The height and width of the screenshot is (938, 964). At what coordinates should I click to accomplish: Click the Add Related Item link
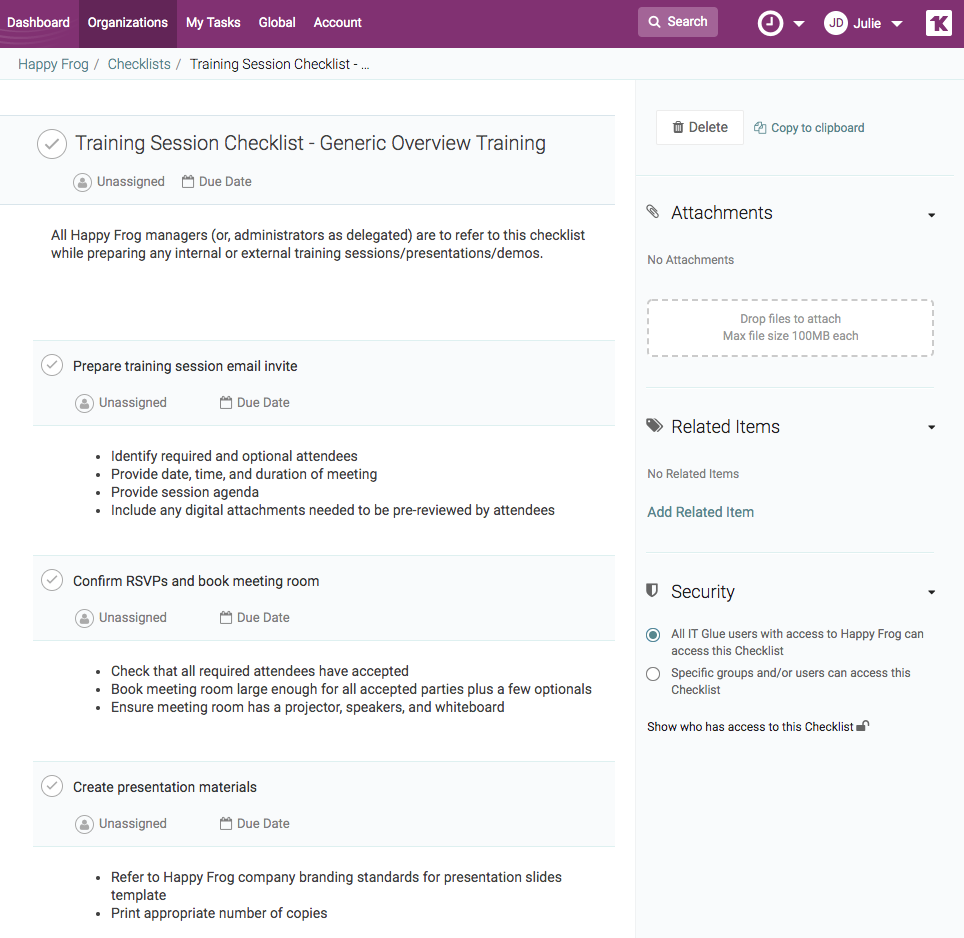click(x=700, y=512)
